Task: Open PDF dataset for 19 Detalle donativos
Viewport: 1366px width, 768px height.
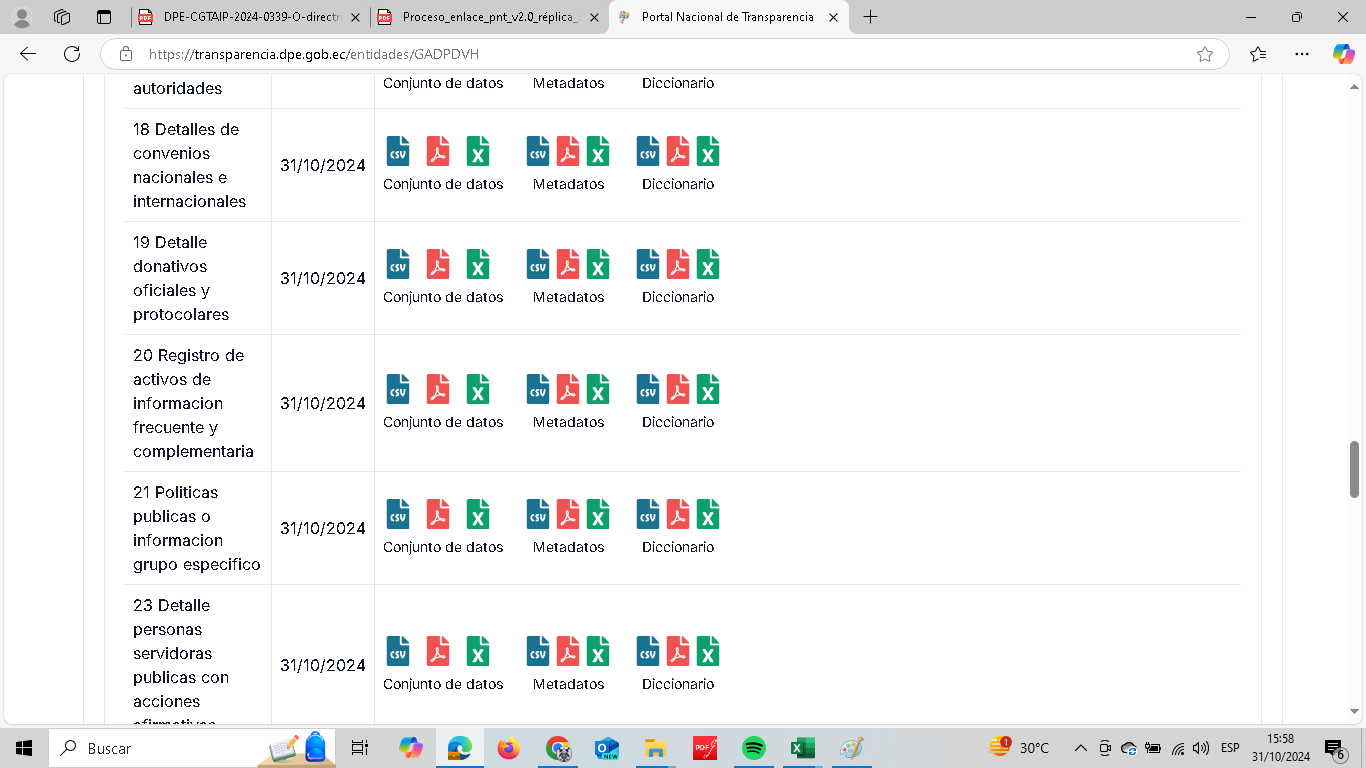Action: 438,264
